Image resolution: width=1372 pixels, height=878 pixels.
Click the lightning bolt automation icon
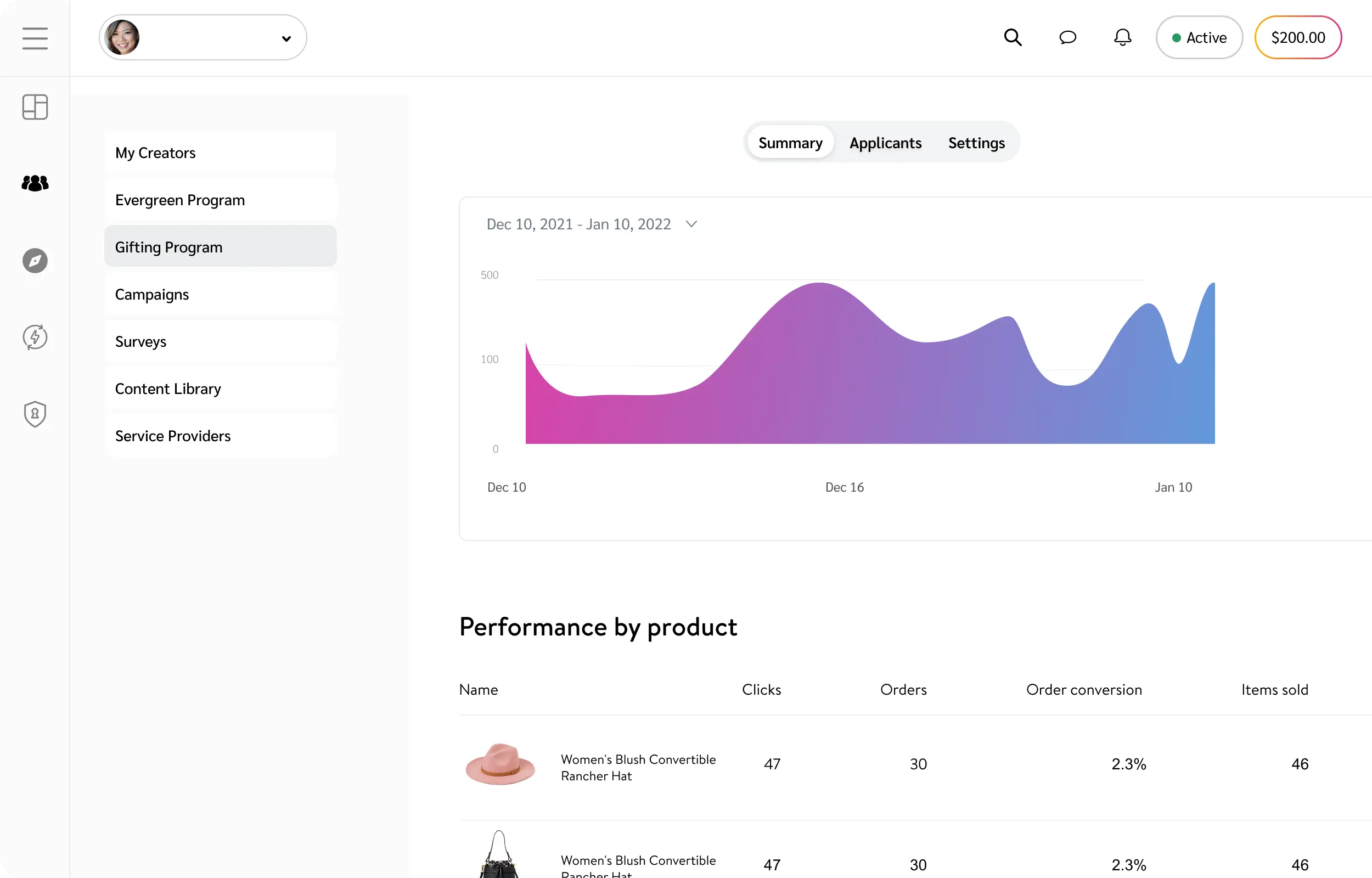[35, 337]
